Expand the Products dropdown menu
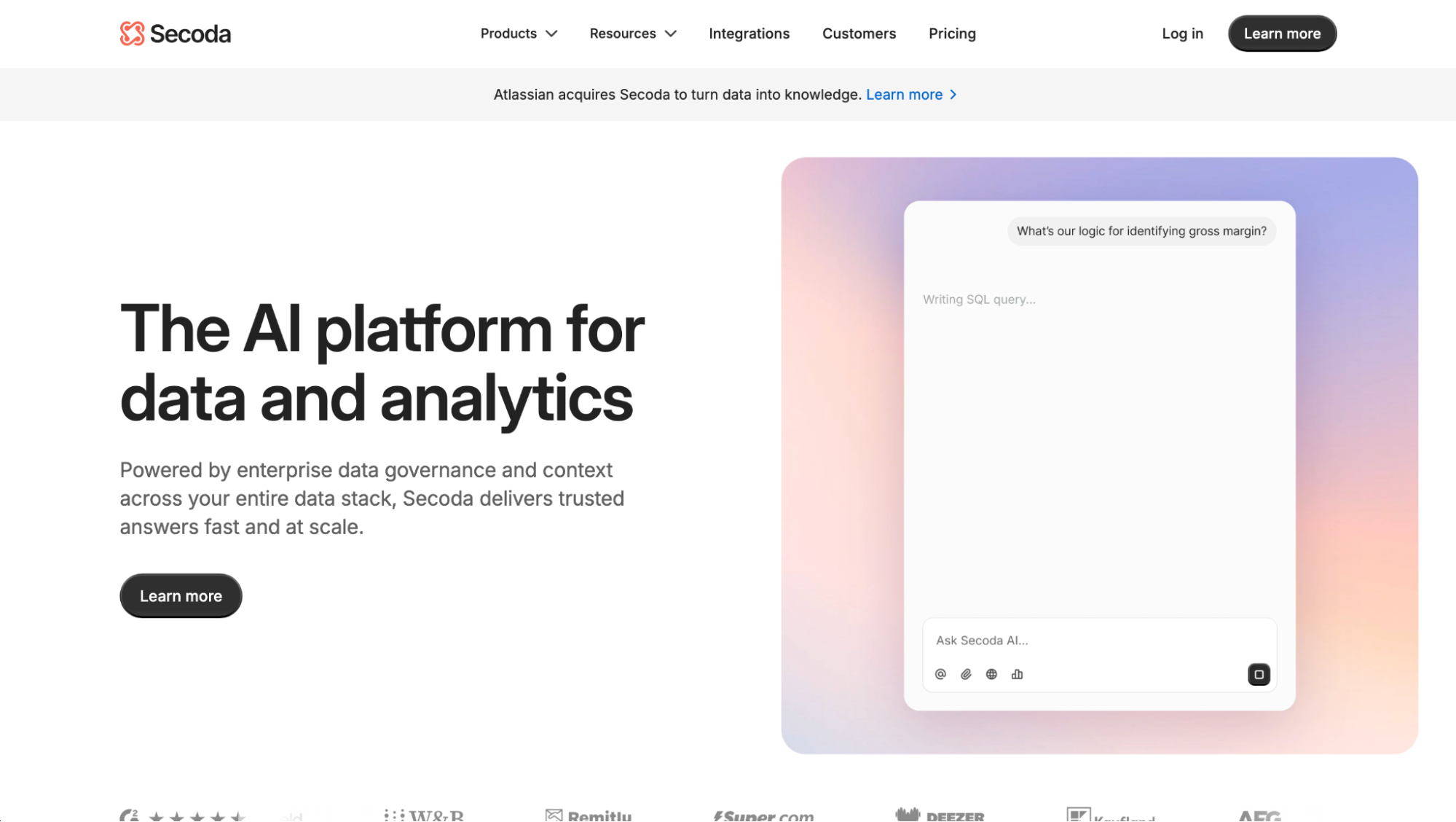1456x822 pixels. coord(519,34)
